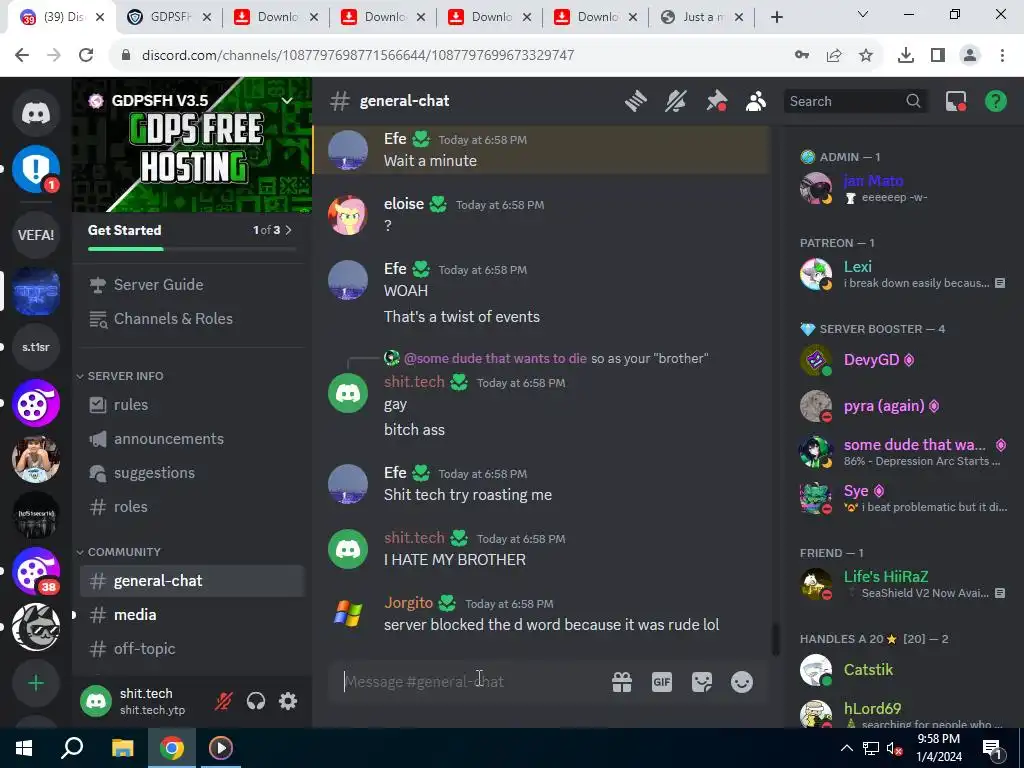Viewport: 1024px width, 768px height.
Task: Open Discord direct messages home icon
Action: (x=36, y=113)
